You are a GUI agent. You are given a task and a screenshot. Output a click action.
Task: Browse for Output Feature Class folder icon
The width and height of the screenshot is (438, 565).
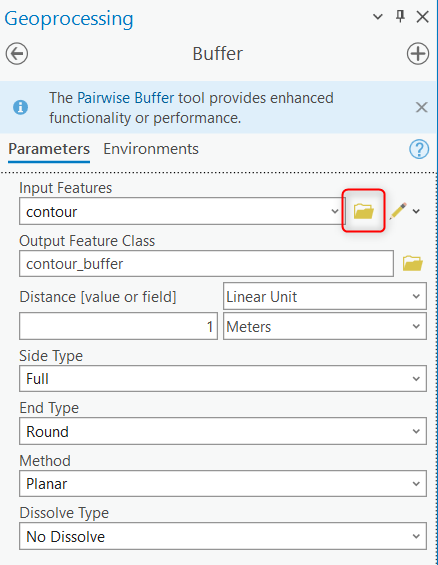413,263
